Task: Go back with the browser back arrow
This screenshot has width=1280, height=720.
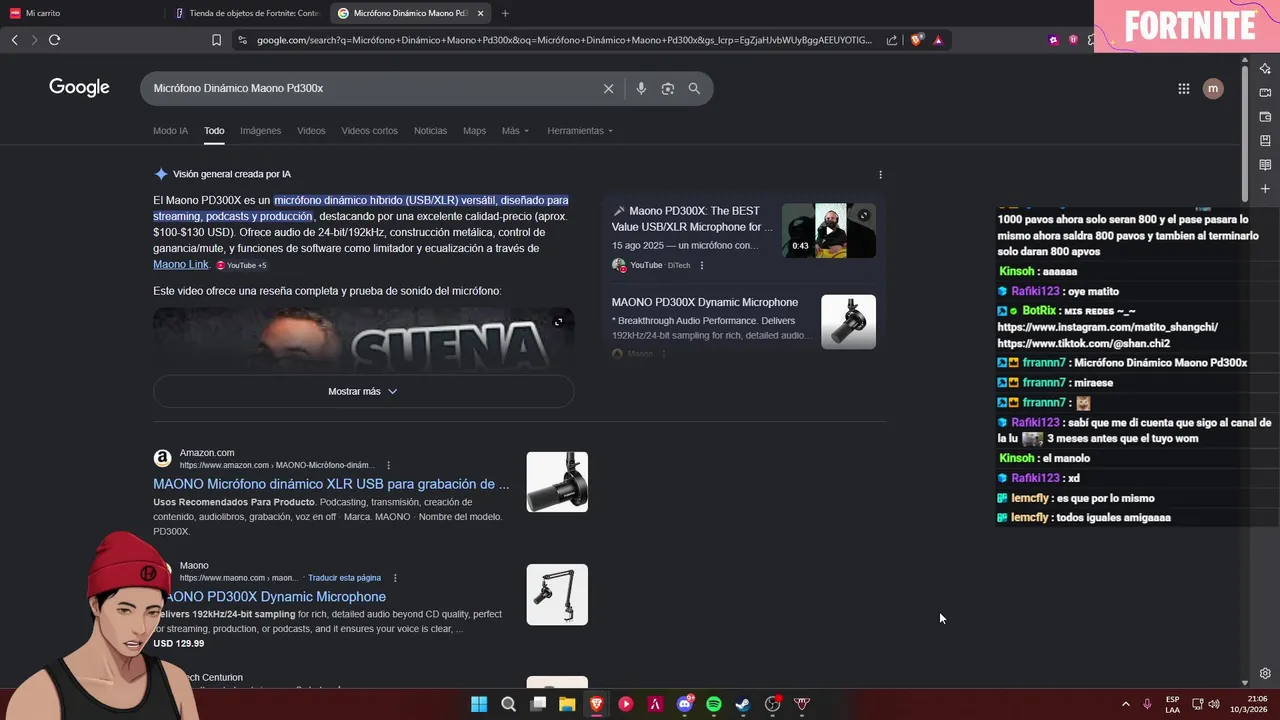Action: [x=14, y=40]
